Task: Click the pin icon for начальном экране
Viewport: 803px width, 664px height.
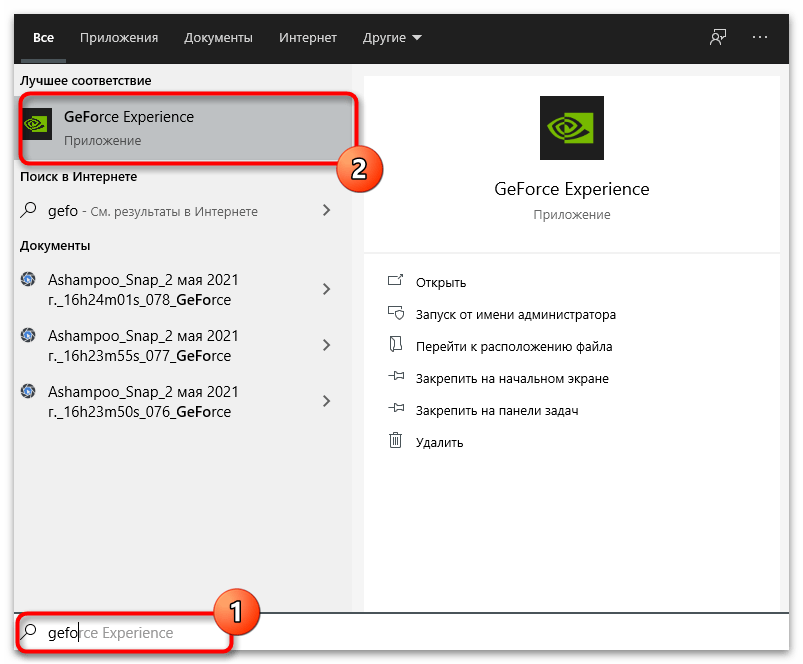Action: (x=396, y=378)
